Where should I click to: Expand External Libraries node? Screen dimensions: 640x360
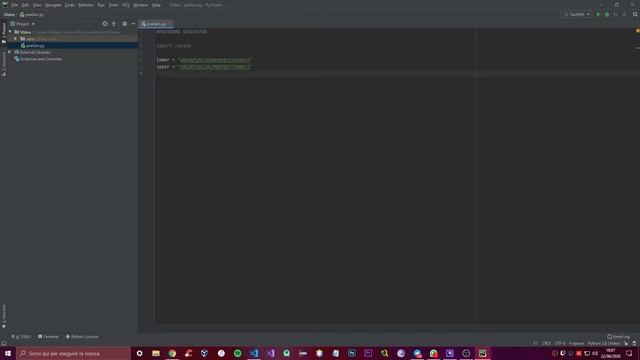9,52
